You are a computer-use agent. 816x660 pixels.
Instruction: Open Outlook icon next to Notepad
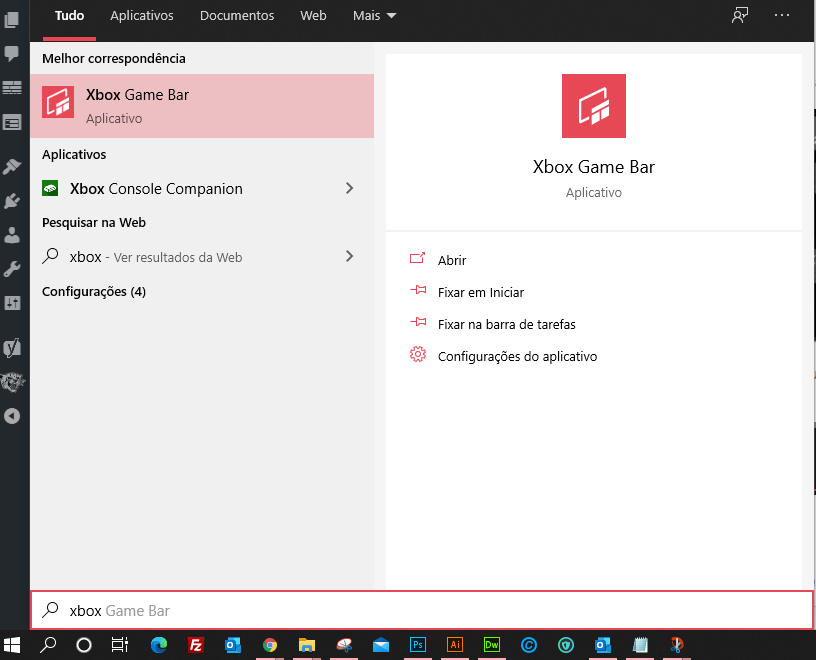[x=603, y=645]
